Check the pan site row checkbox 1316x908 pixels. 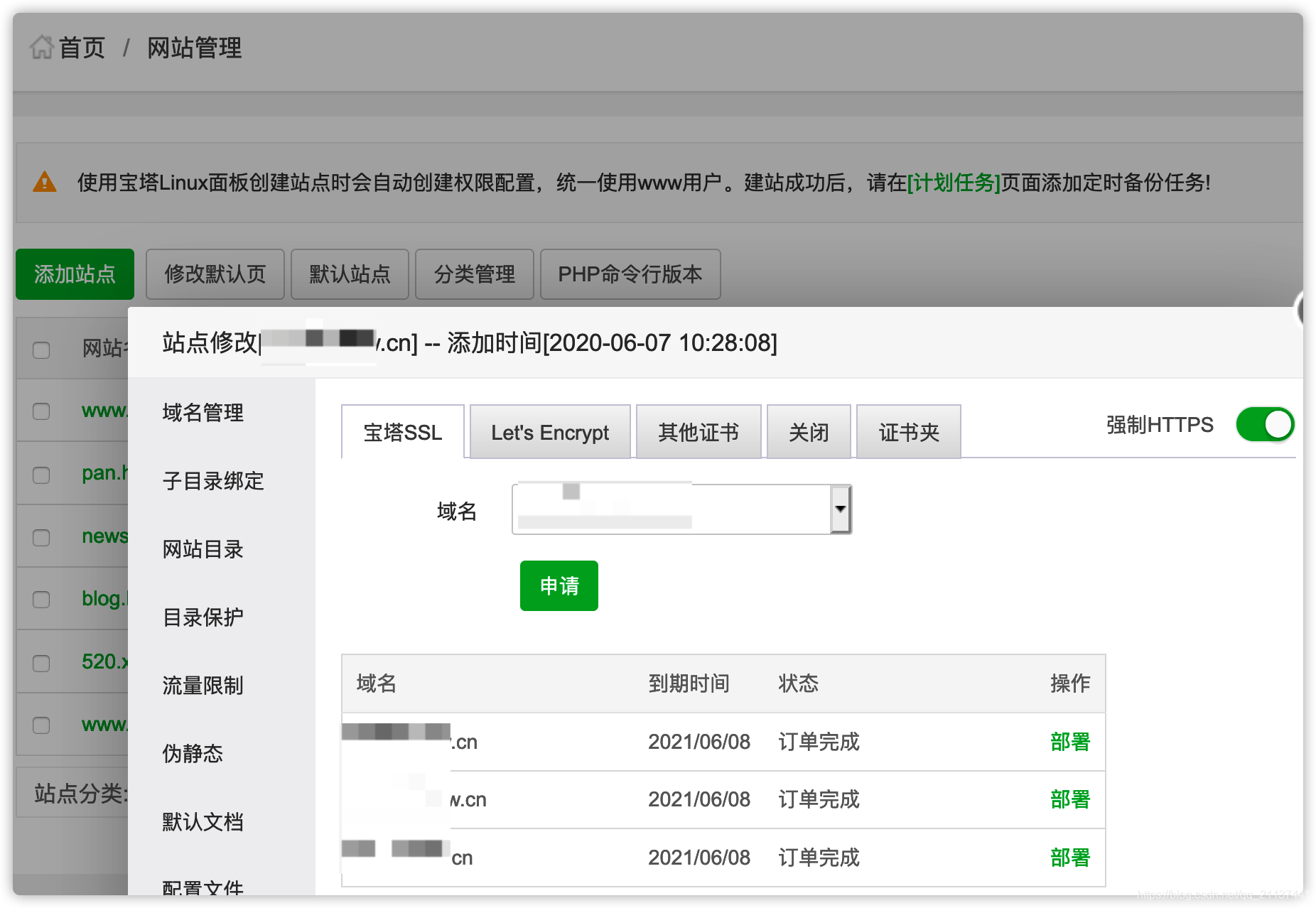click(41, 475)
